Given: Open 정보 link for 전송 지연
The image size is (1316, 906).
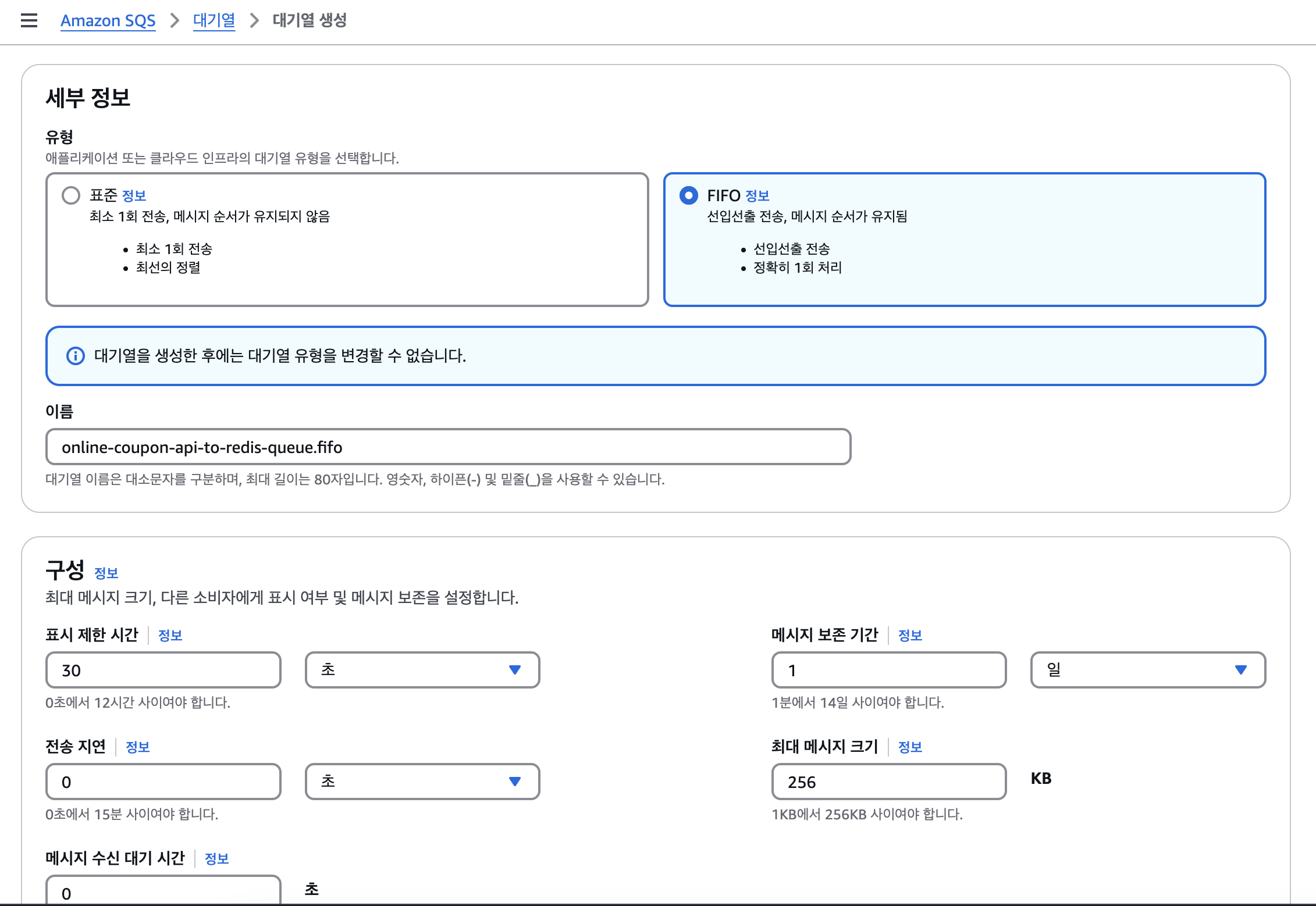Looking at the screenshot, I should tap(137, 747).
